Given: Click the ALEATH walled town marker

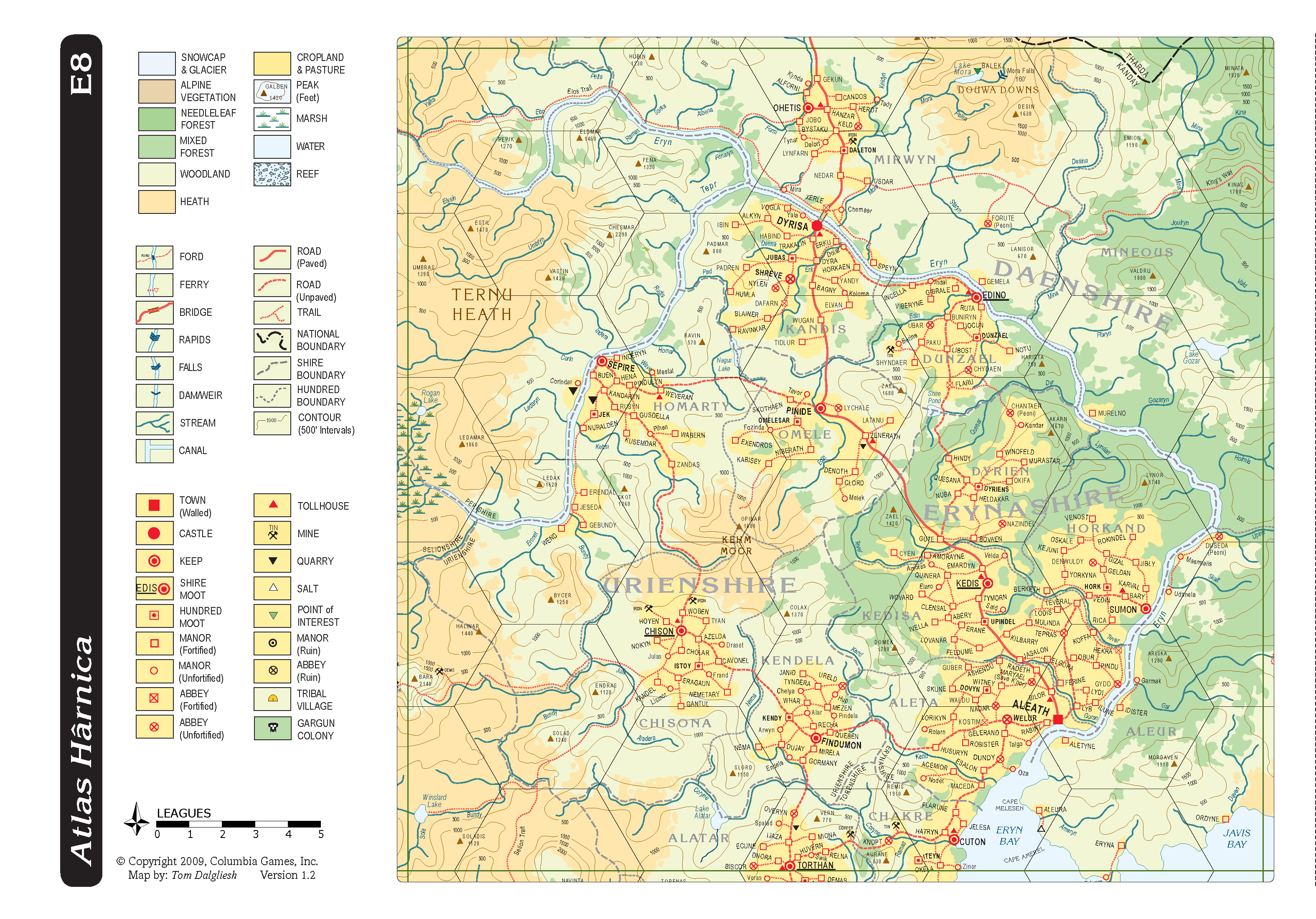Looking at the screenshot, I should click(x=1058, y=720).
